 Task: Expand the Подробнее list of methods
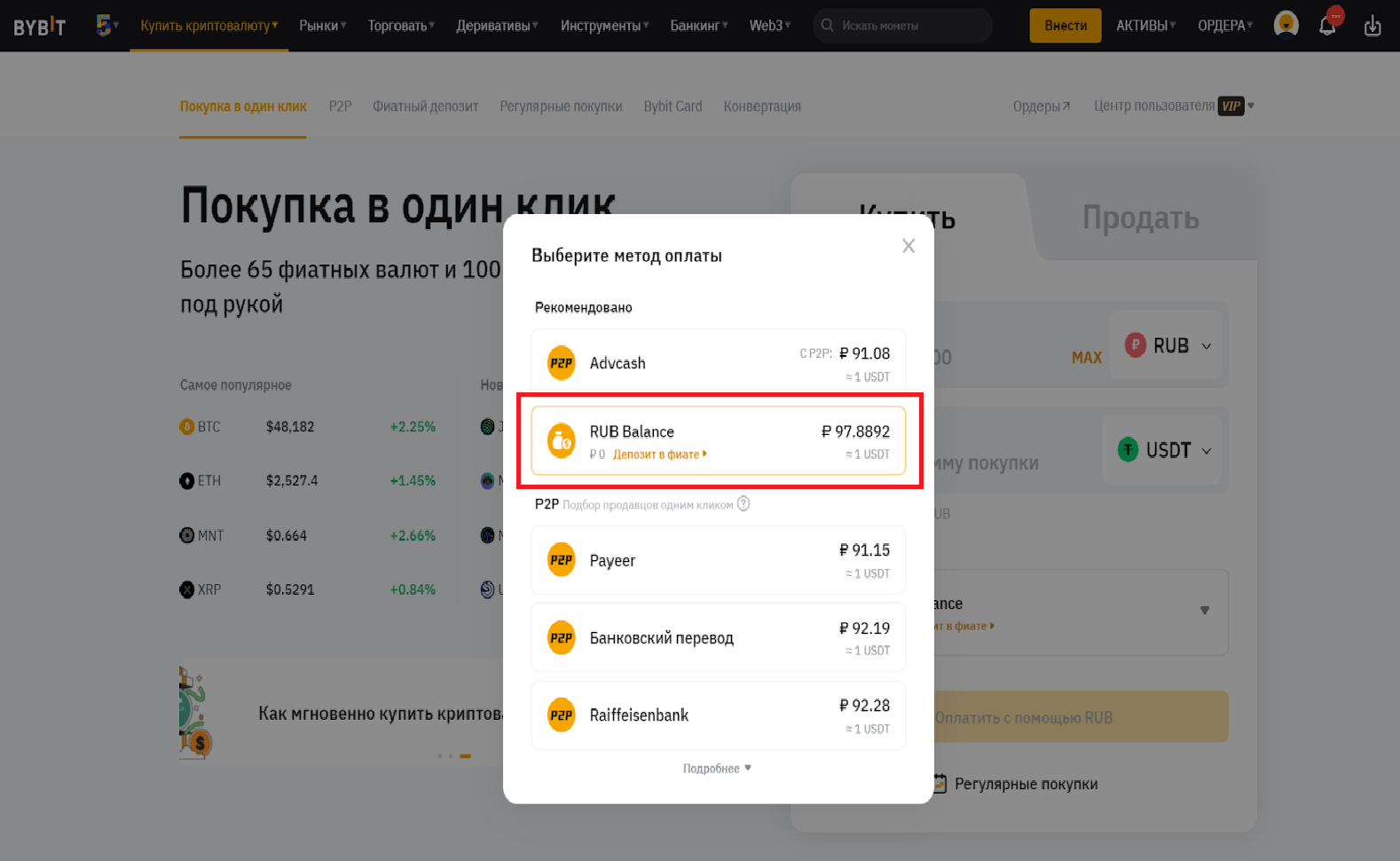pyautogui.click(x=717, y=769)
